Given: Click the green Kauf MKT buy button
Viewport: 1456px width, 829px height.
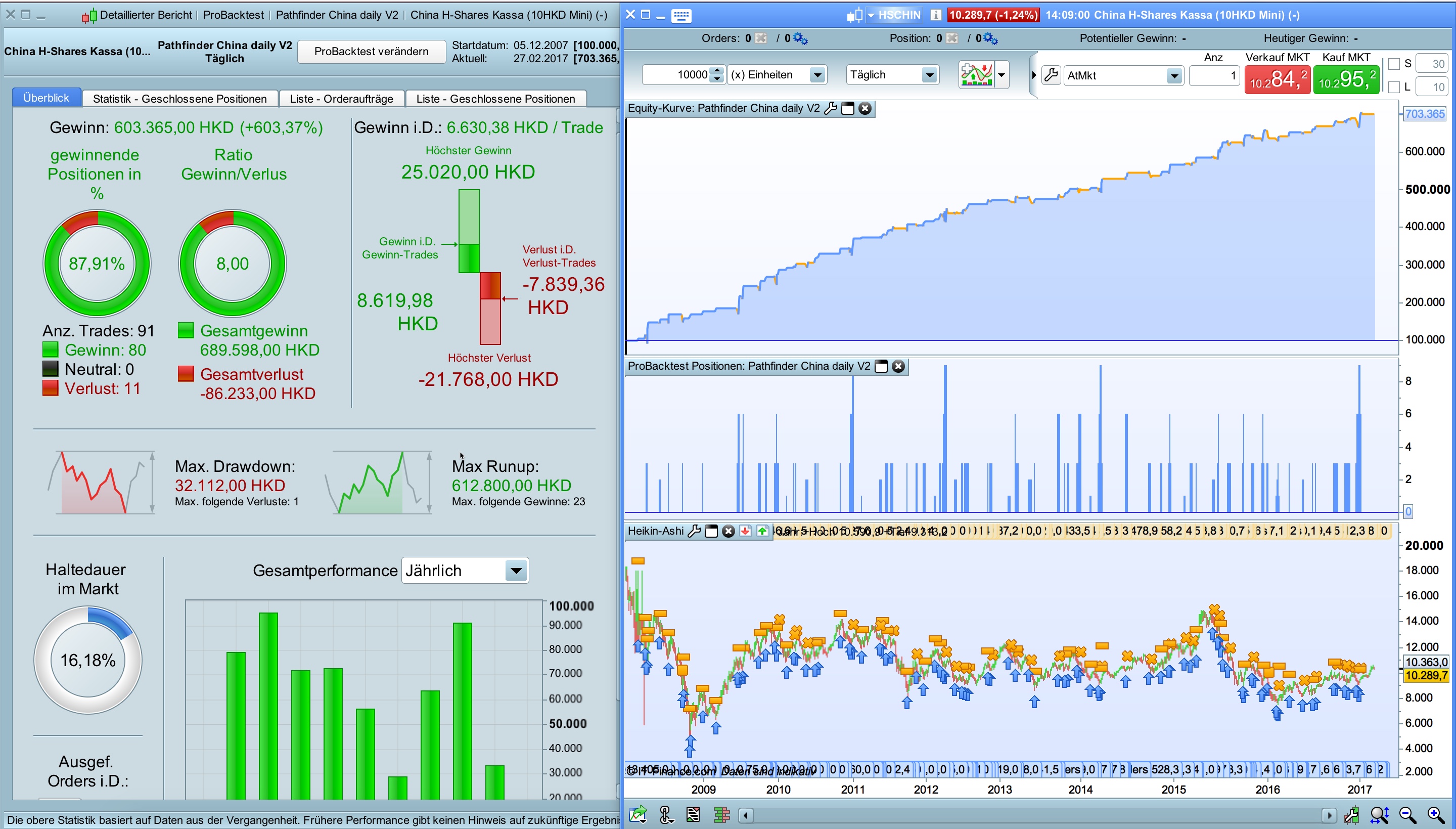Looking at the screenshot, I should click(x=1346, y=79).
